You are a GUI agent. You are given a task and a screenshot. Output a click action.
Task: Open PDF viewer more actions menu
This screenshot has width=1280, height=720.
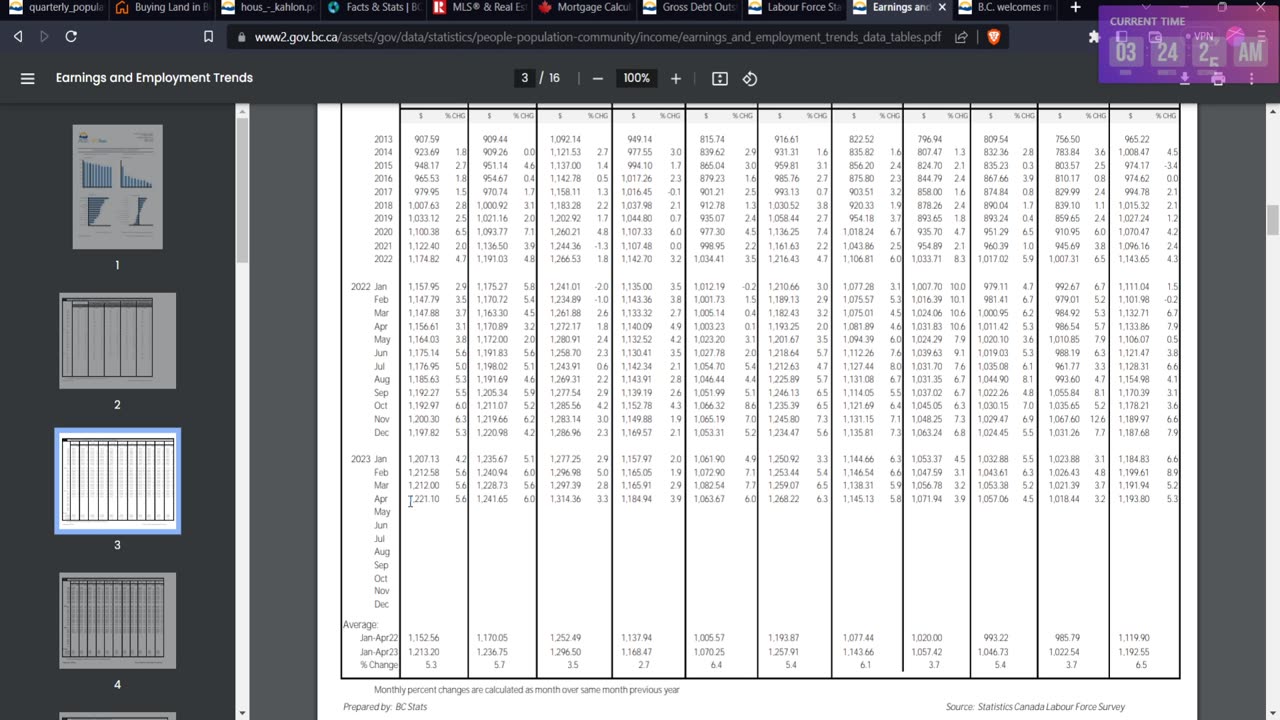[1251, 78]
